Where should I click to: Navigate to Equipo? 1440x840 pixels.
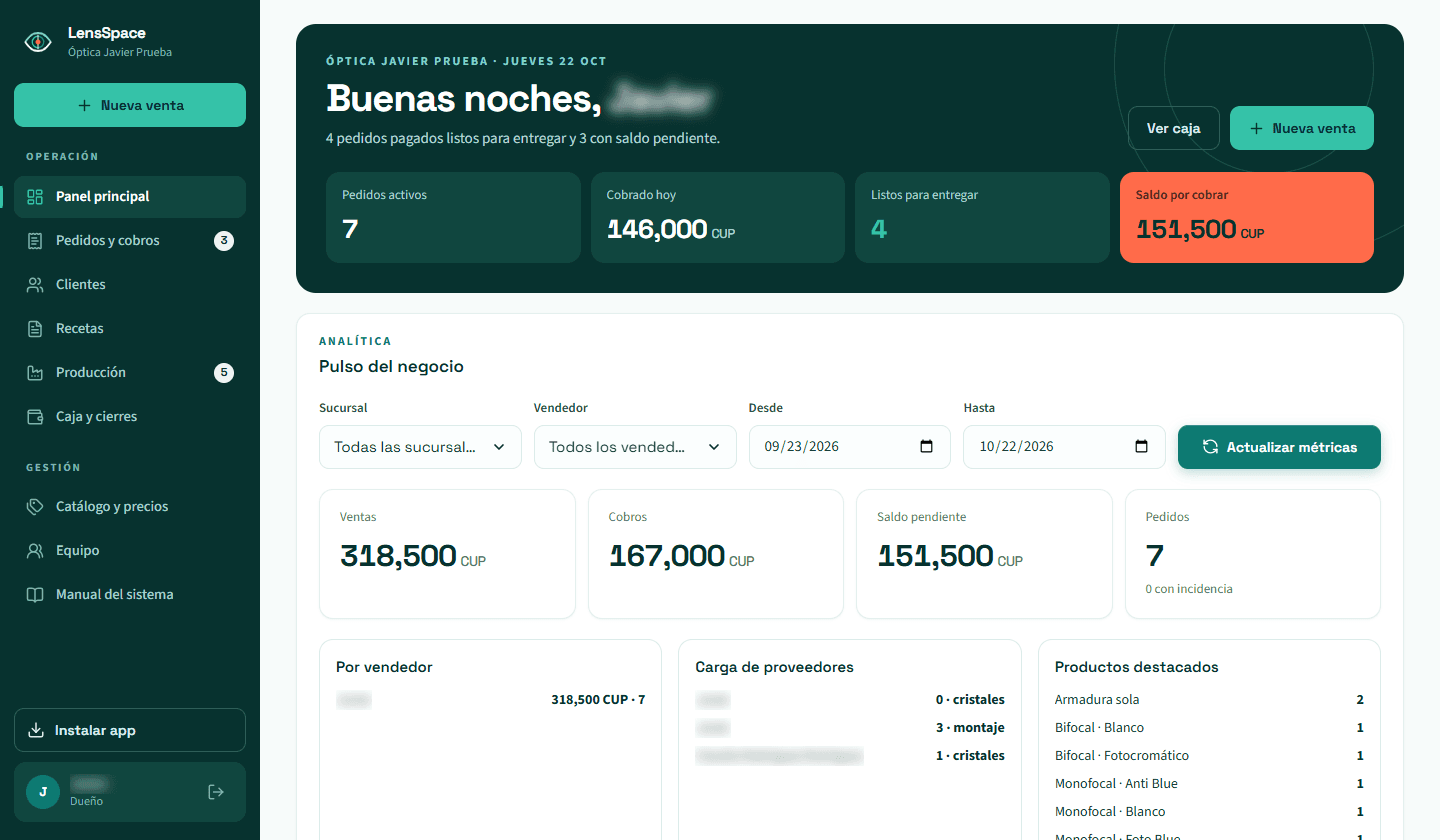[x=130, y=551]
